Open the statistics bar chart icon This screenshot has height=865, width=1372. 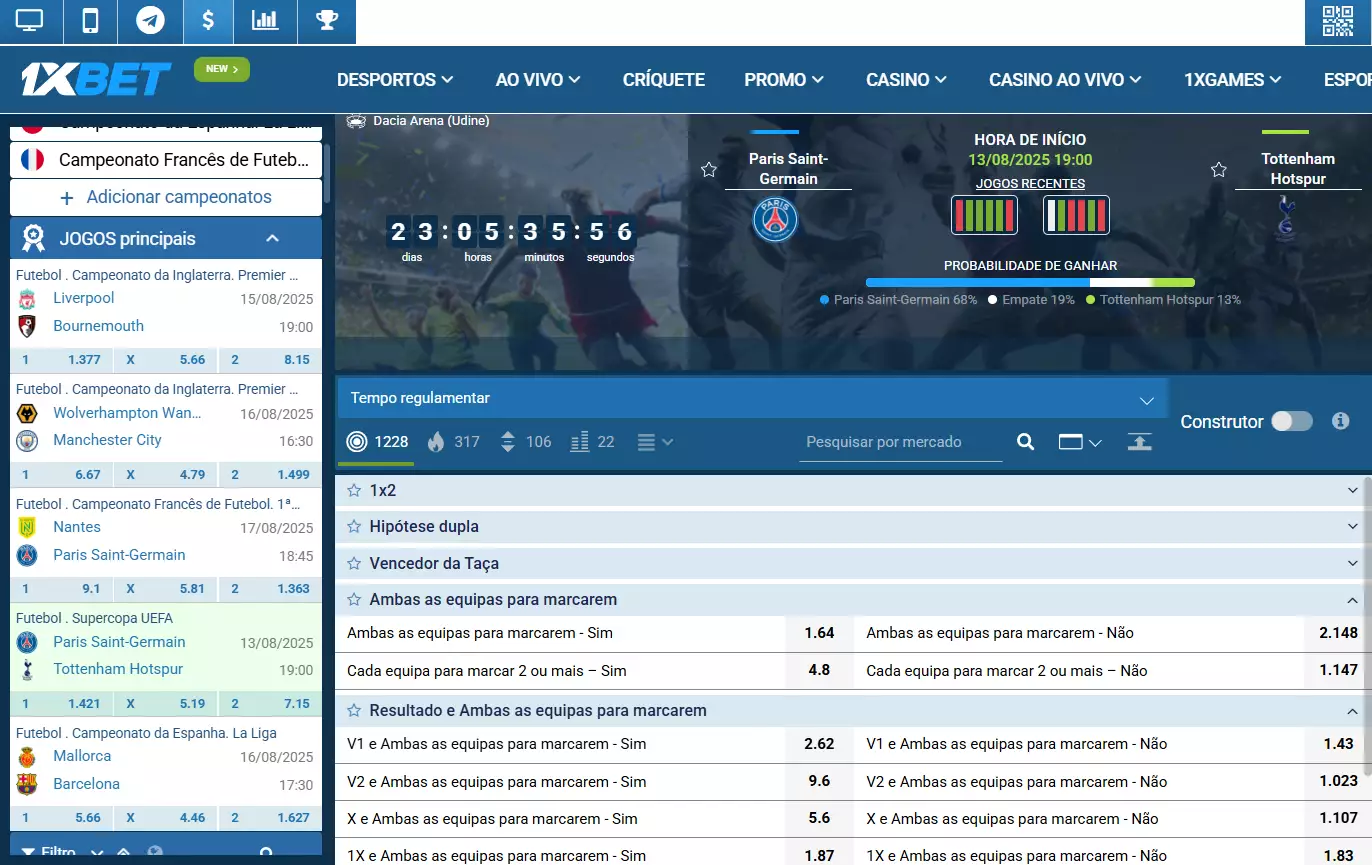[265, 21]
